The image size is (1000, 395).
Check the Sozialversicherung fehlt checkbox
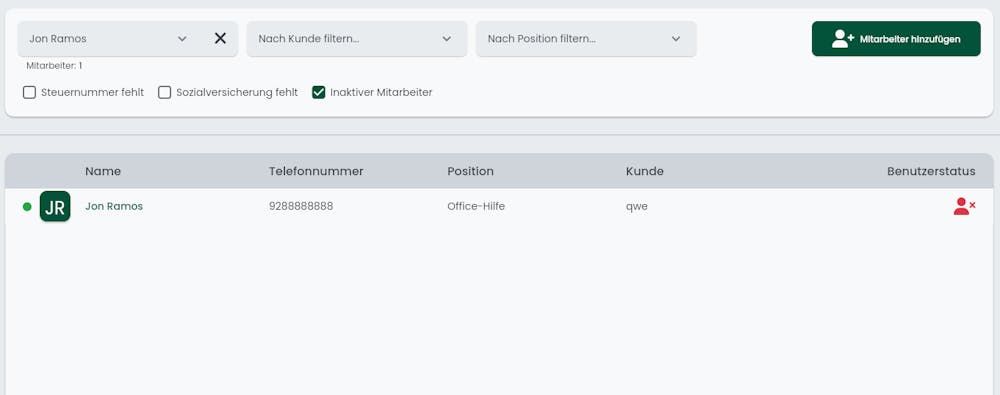165,93
